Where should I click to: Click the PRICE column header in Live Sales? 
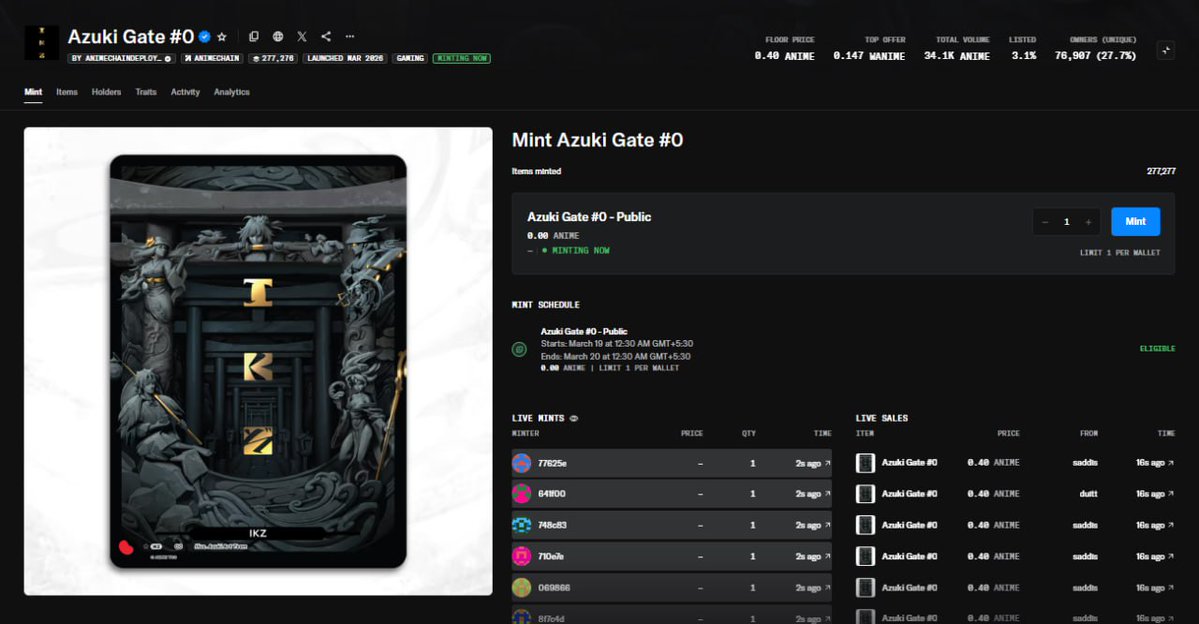tap(1008, 434)
